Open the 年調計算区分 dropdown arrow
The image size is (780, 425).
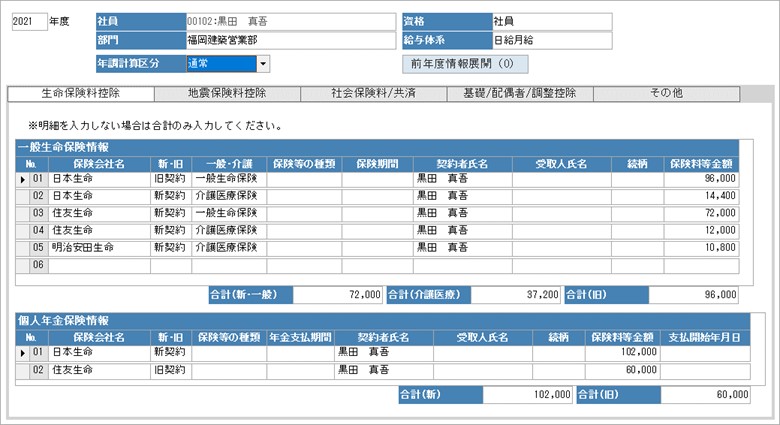coord(263,64)
